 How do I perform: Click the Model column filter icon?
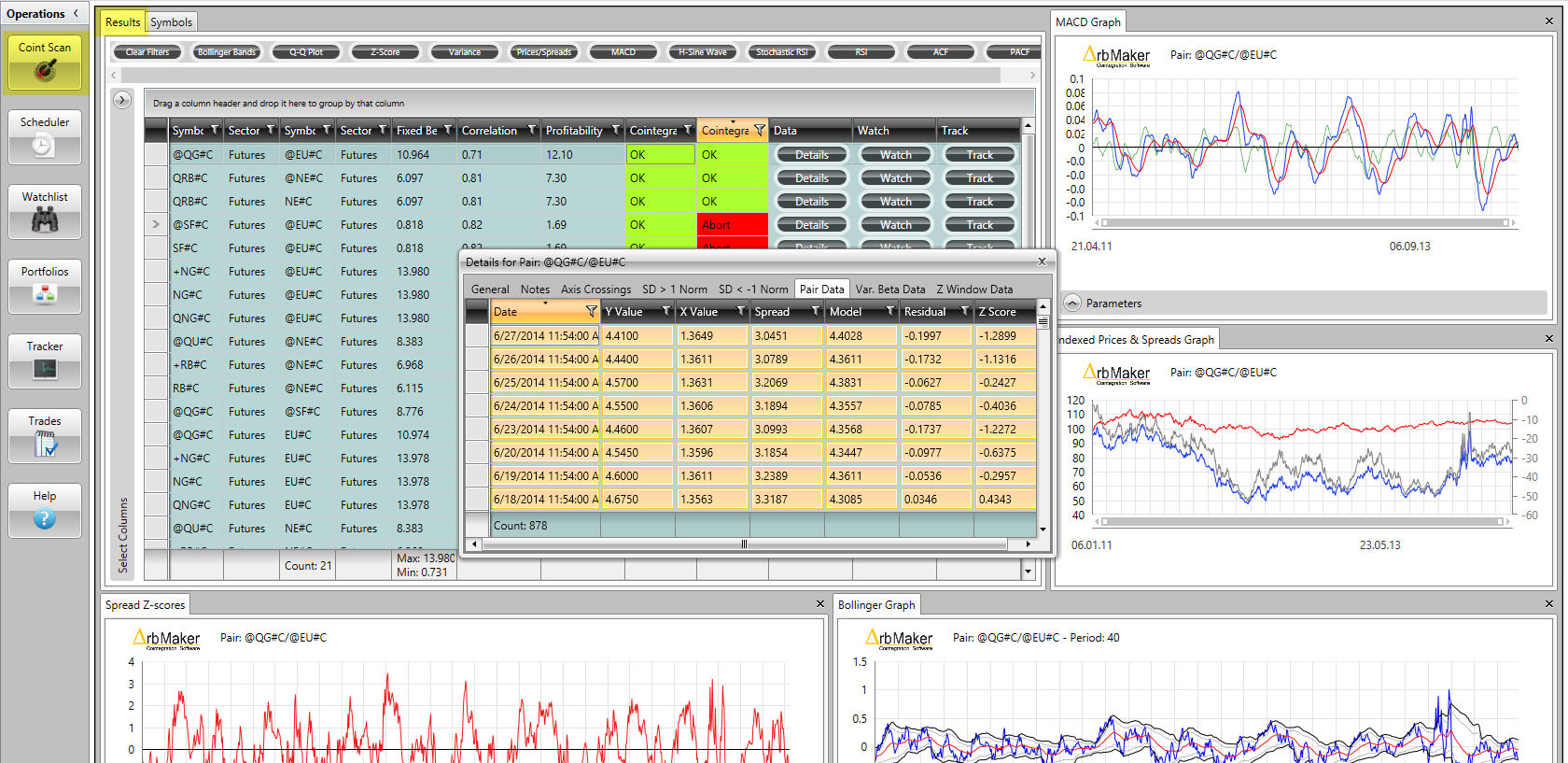tap(890, 311)
